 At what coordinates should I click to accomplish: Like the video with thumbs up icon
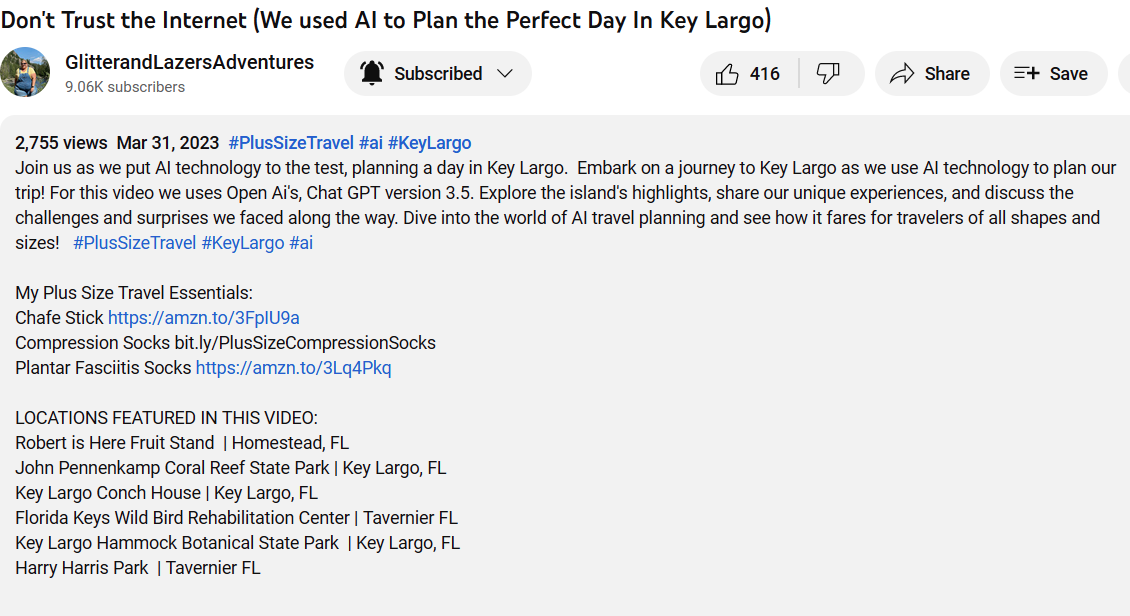pyautogui.click(x=727, y=73)
